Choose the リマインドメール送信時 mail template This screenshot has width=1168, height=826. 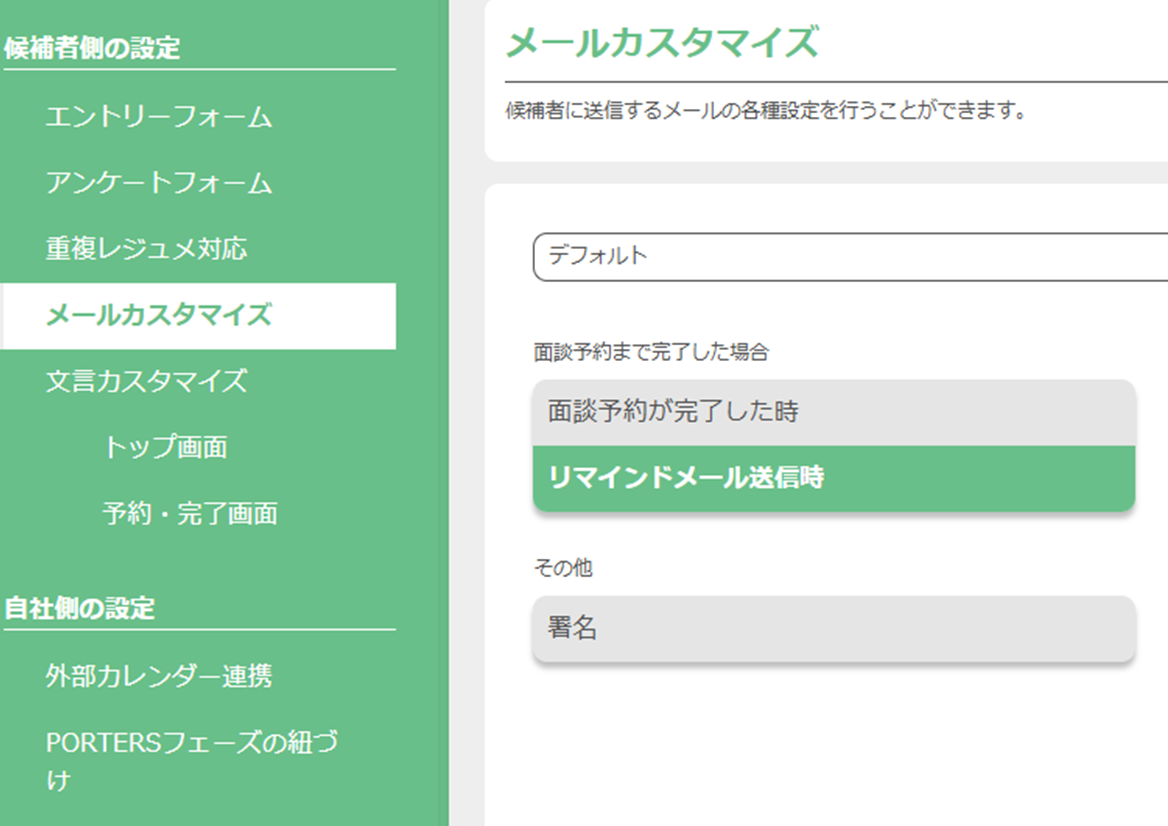pos(834,478)
